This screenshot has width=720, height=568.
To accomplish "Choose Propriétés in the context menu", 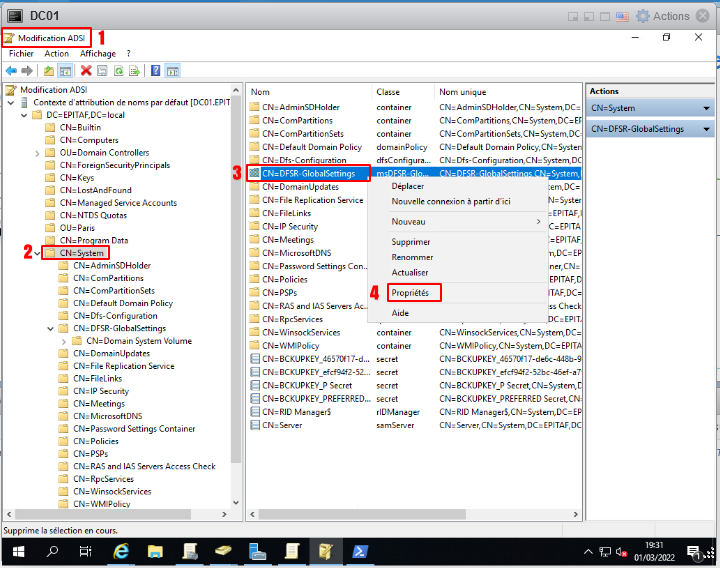I will pyautogui.click(x=410, y=293).
